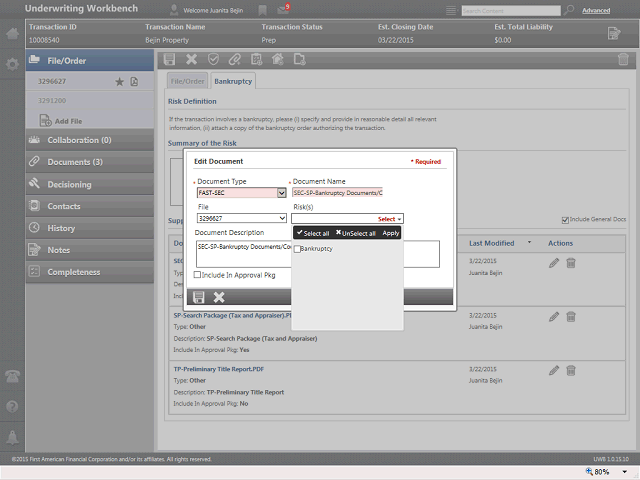Open the bookmark icon in header
The width and height of the screenshot is (640, 480).
(x=262, y=10)
